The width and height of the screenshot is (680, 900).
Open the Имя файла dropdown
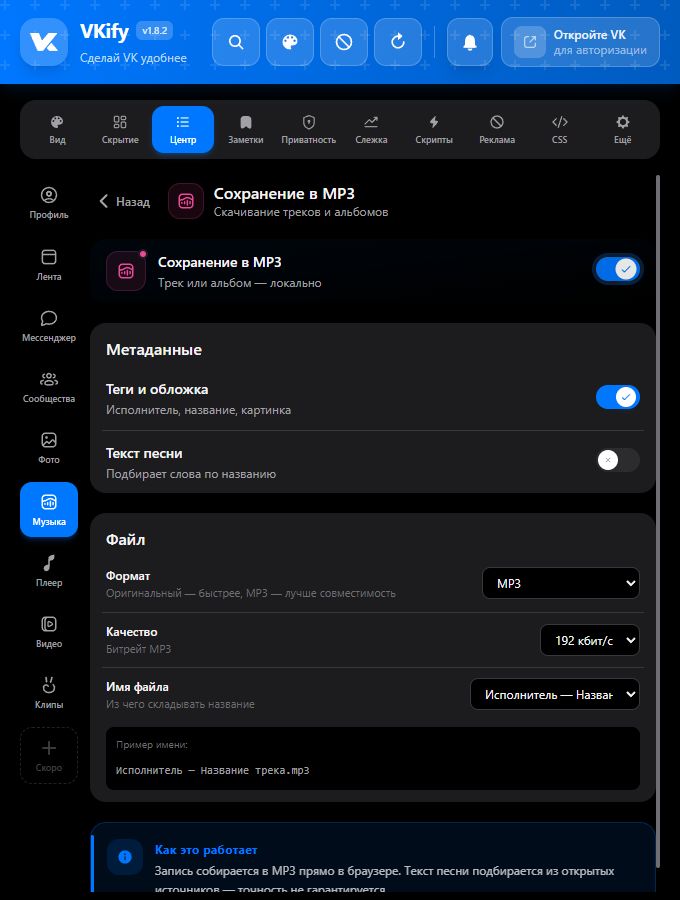(555, 694)
